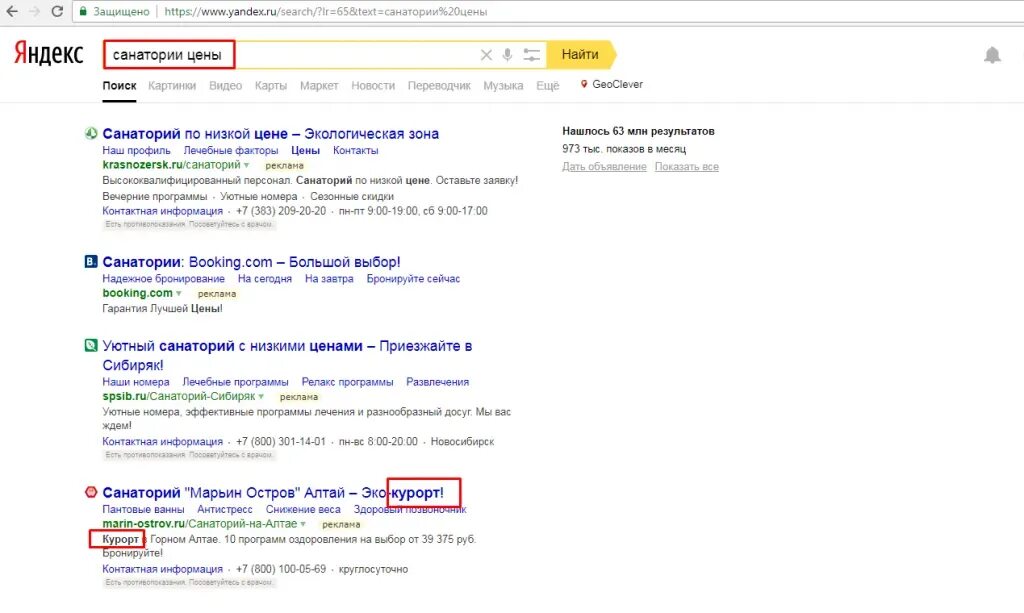Open the 'Наши номера' sitelink
The image size is (1024, 613).
click(136, 382)
